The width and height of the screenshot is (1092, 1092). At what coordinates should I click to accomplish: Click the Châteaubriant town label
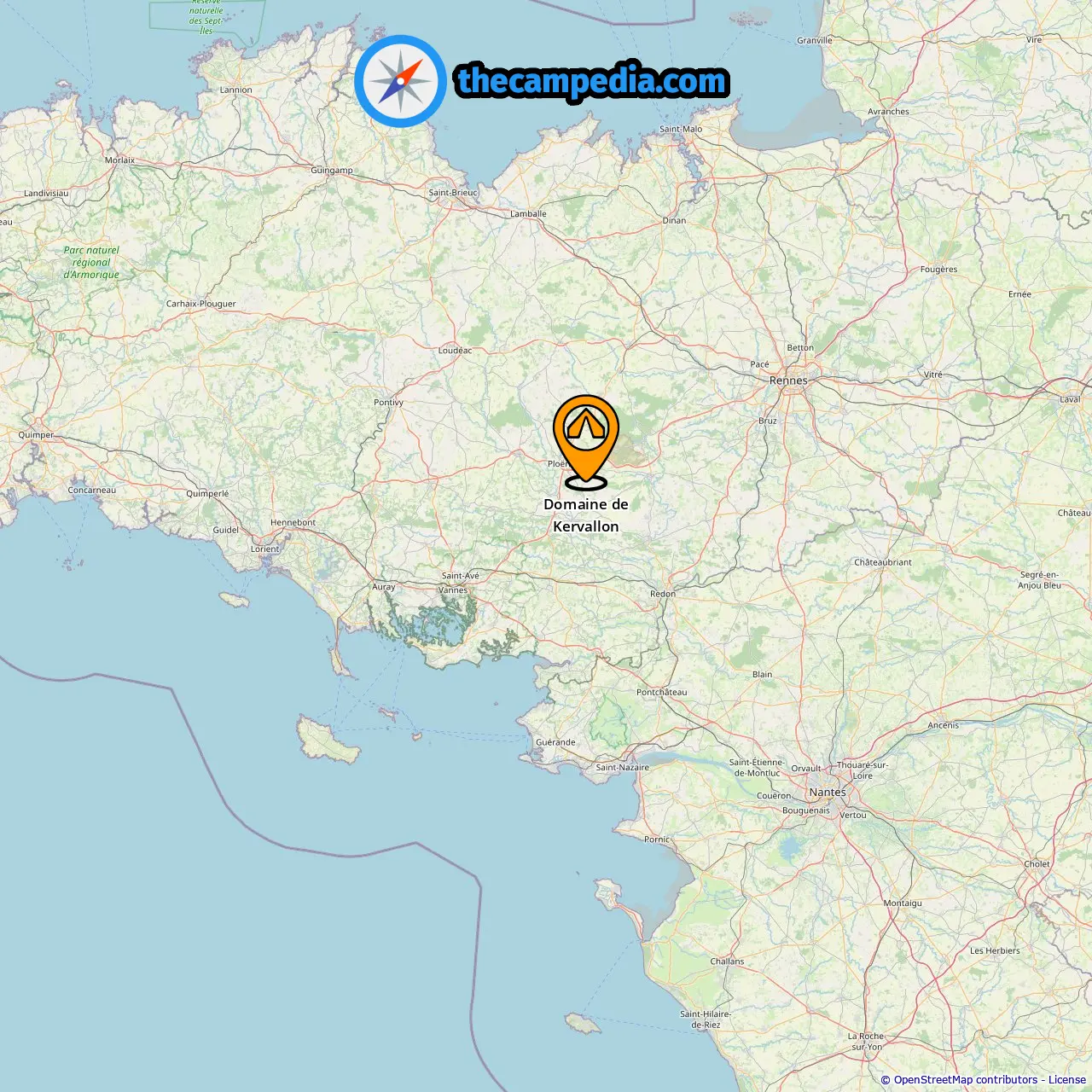tap(883, 562)
